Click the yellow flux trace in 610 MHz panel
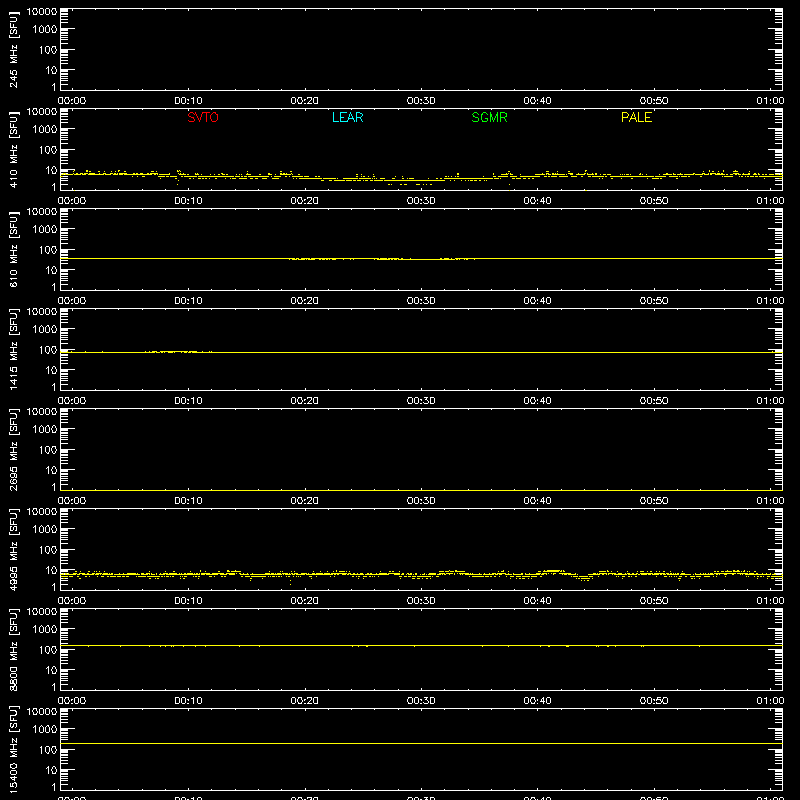The height and width of the screenshot is (800, 800). (421, 259)
